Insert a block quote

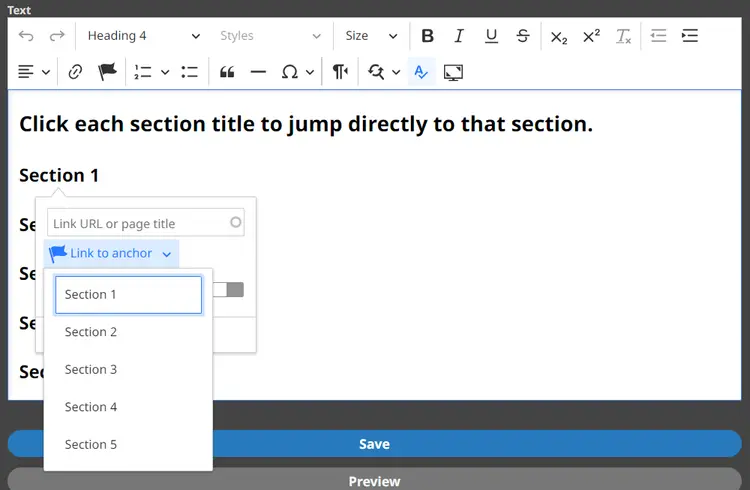point(227,72)
